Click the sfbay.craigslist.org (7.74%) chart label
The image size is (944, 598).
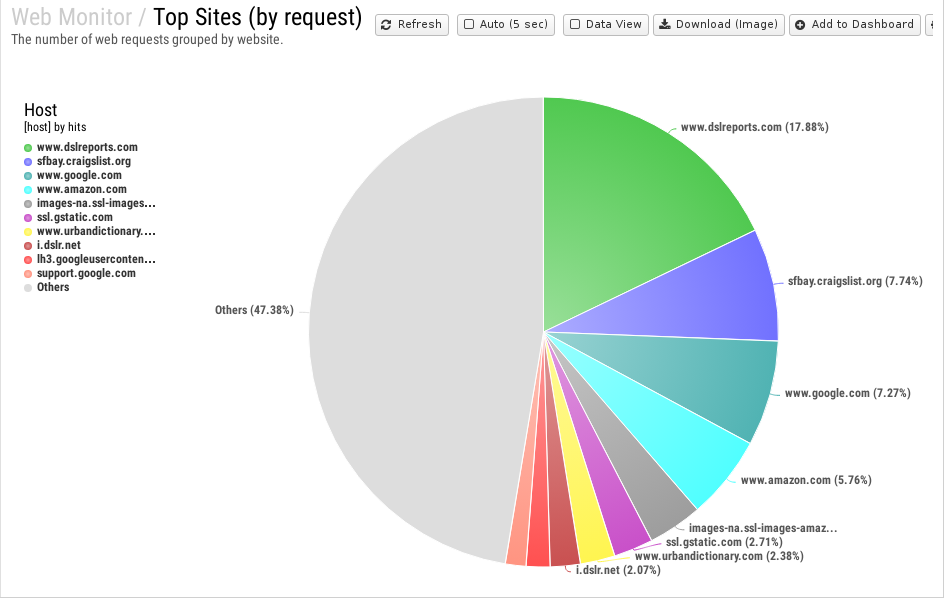click(855, 281)
